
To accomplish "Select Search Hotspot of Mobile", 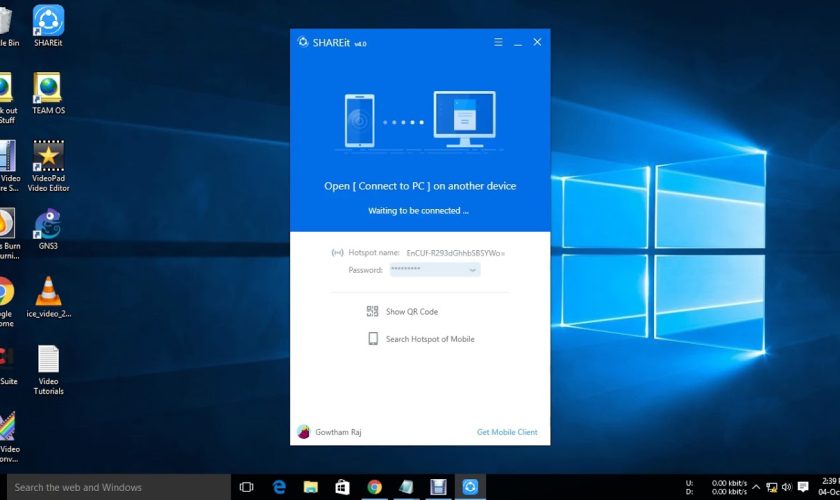I will [430, 339].
